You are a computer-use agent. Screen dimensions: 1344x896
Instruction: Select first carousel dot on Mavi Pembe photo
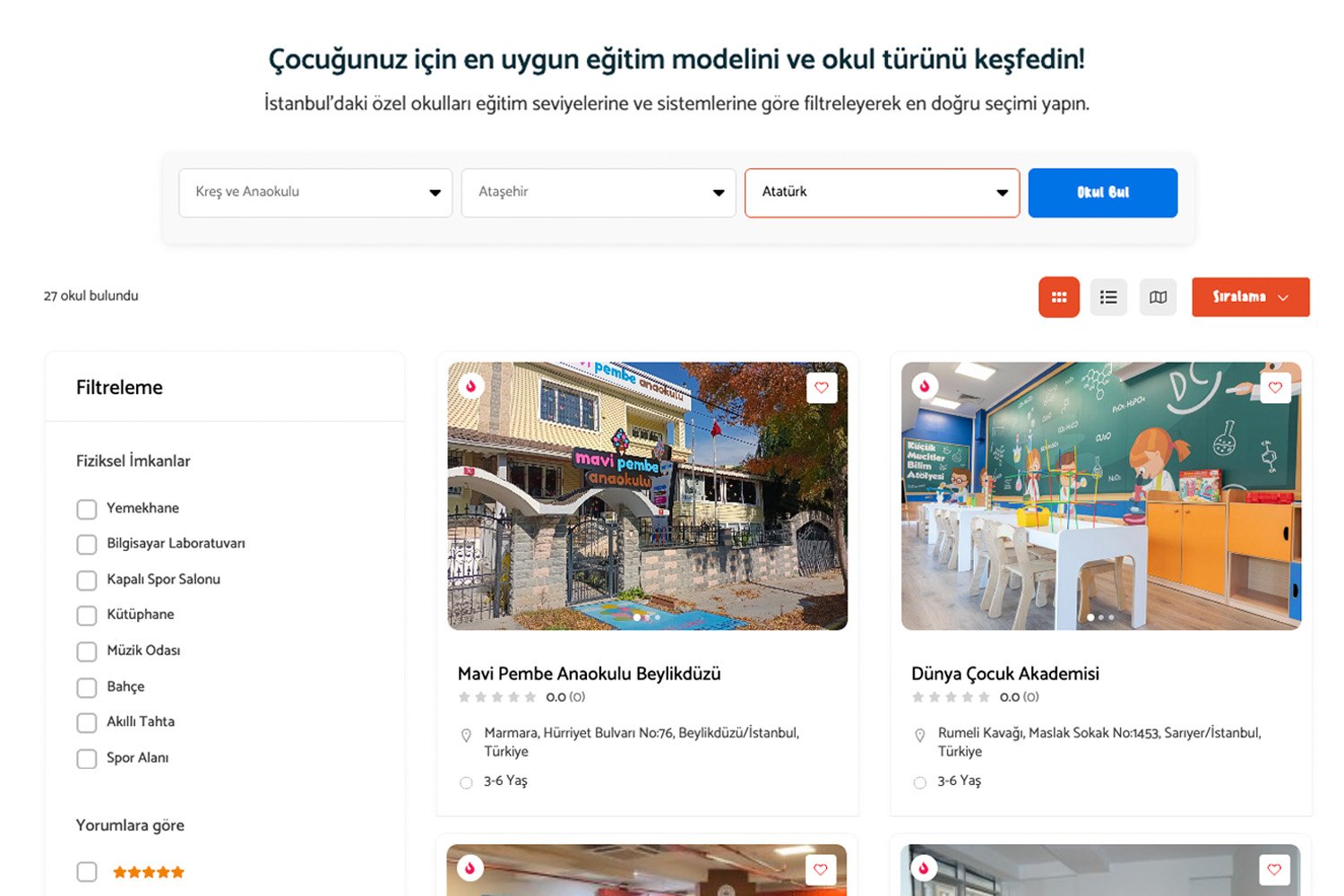tap(637, 617)
